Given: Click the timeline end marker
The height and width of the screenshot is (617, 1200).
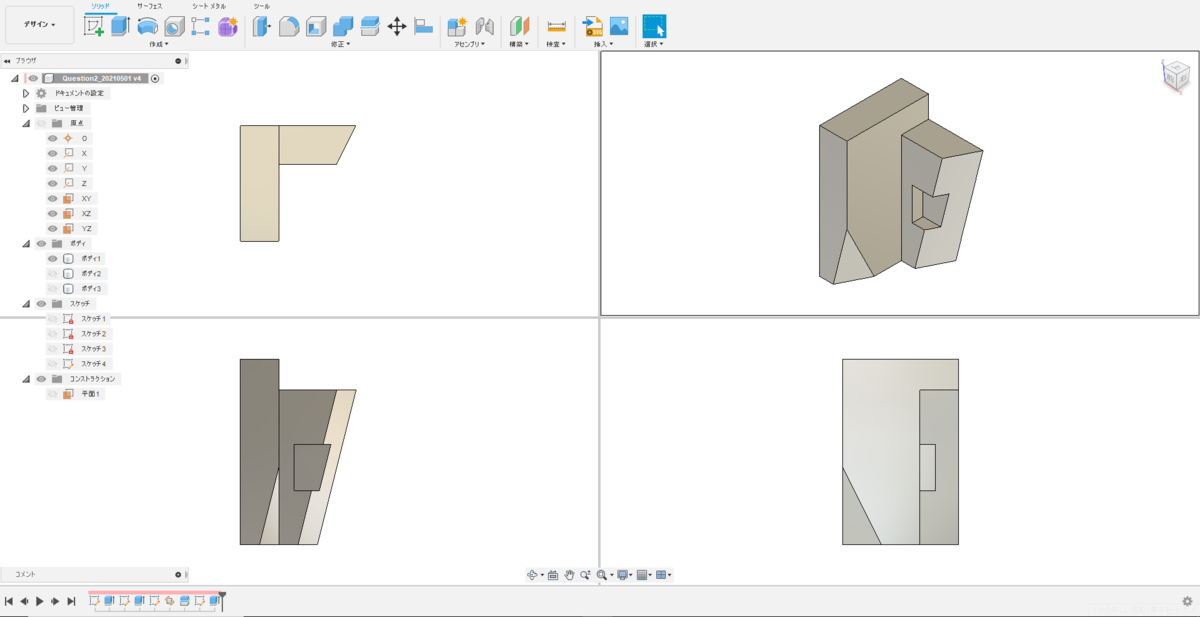Looking at the screenshot, I should click(x=223, y=600).
